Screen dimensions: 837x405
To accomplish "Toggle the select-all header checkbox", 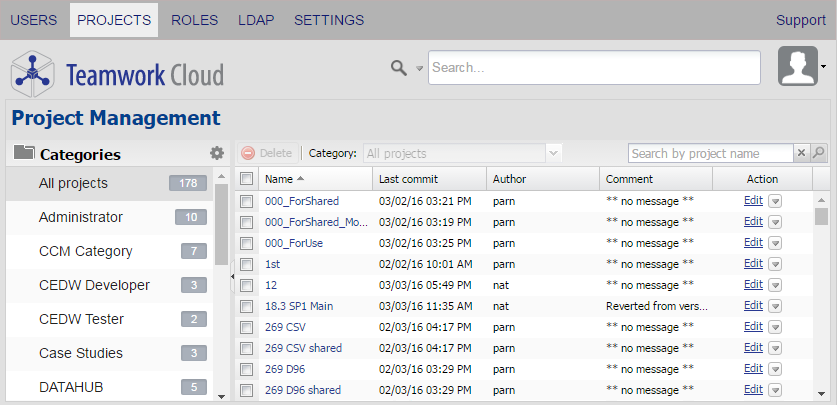I will point(246,179).
